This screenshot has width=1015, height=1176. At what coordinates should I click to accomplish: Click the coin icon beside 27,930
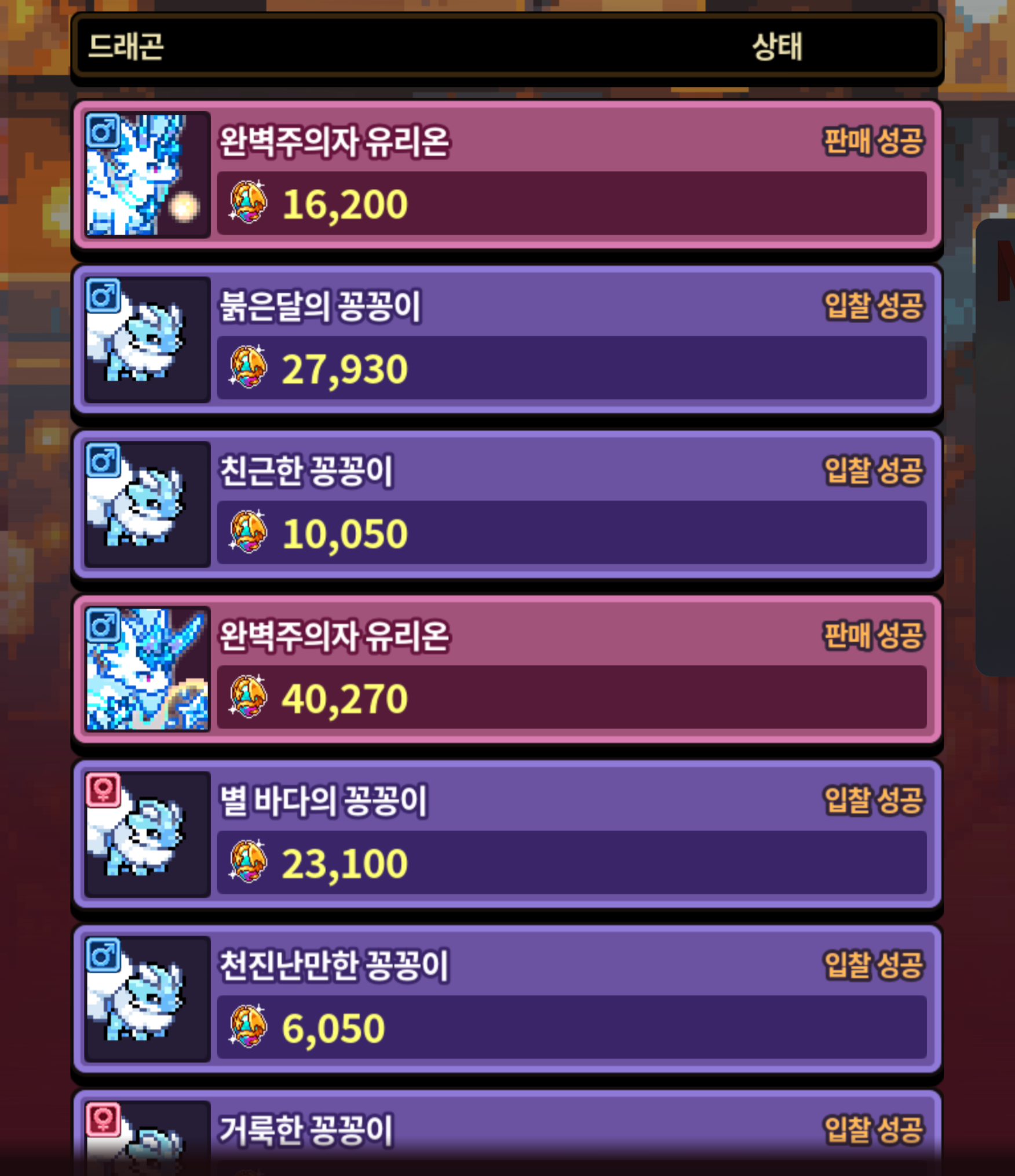(249, 367)
